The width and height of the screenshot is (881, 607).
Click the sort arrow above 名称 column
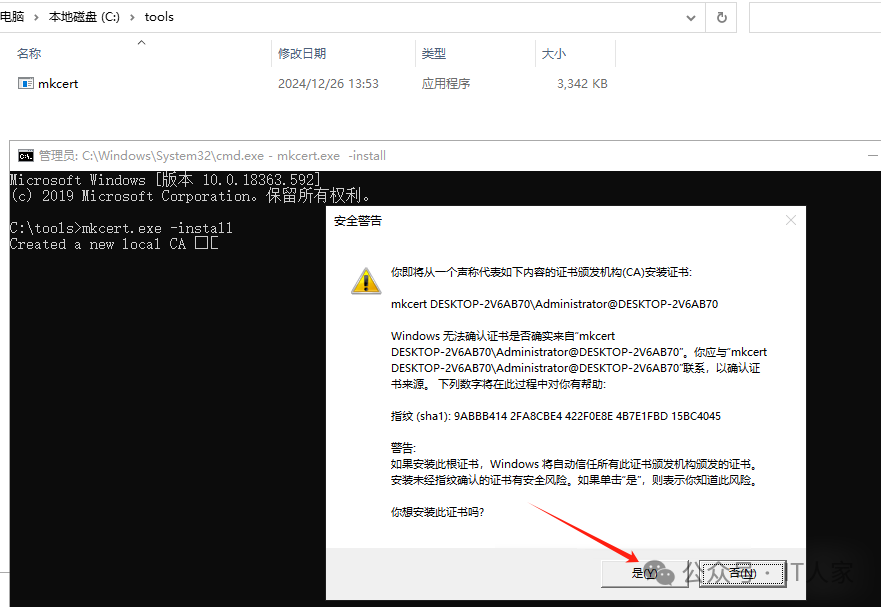pyautogui.click(x=142, y=42)
